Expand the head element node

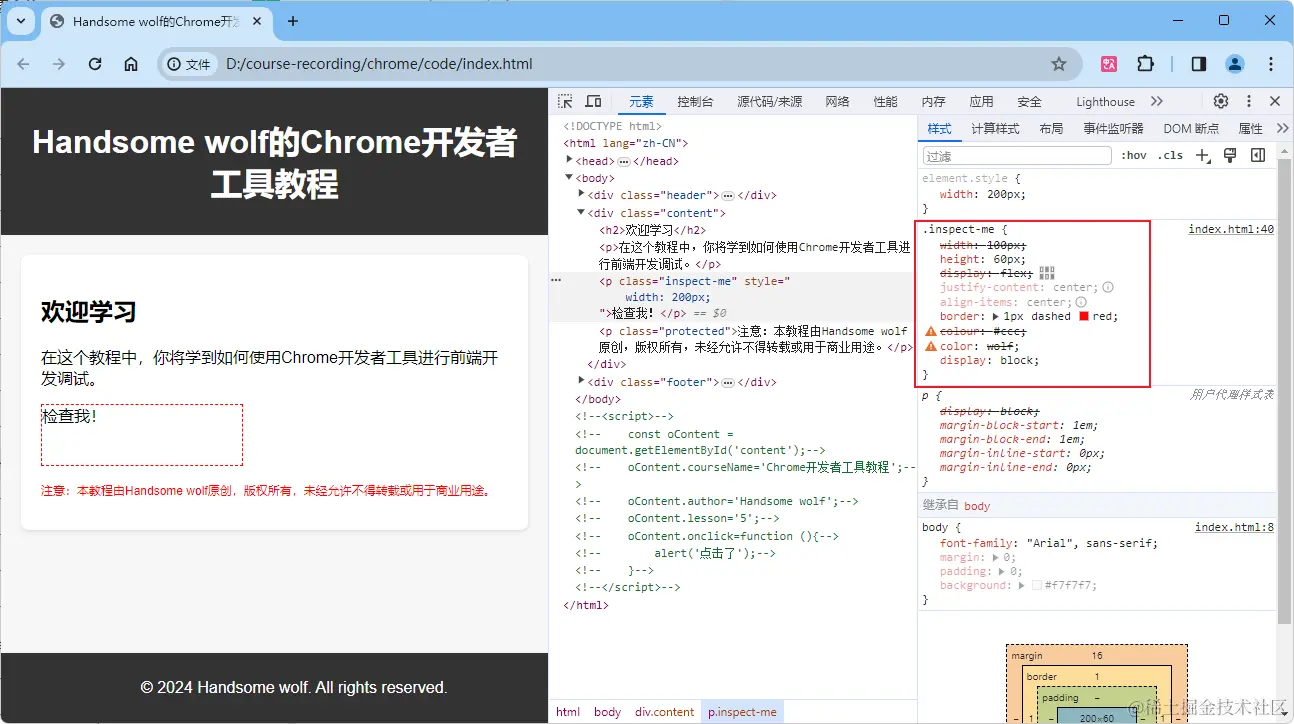tap(570, 160)
